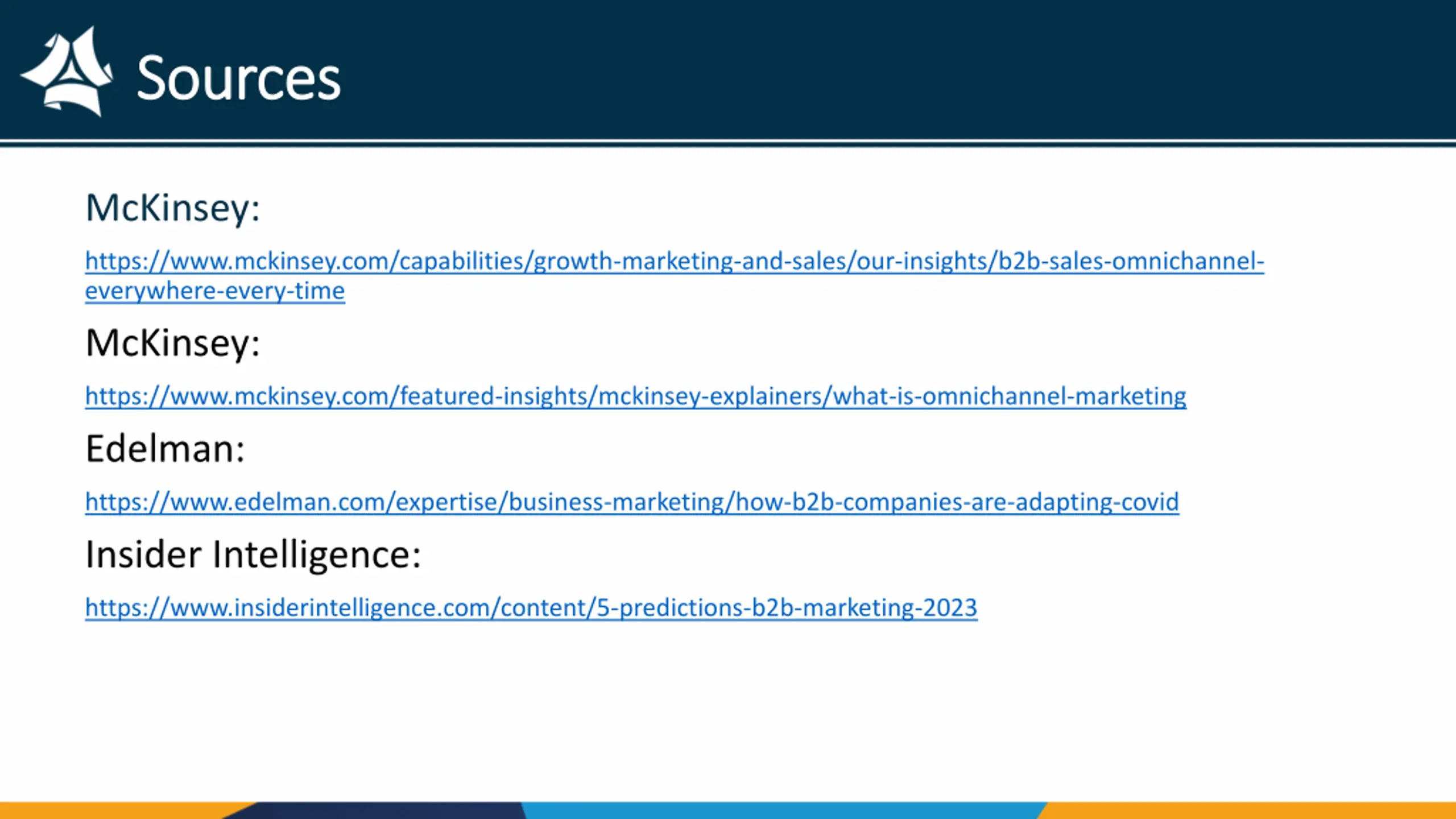Image resolution: width=1456 pixels, height=819 pixels.
Task: Open the McKinsey what-is-omnichannel-marketing link
Action: [635, 396]
